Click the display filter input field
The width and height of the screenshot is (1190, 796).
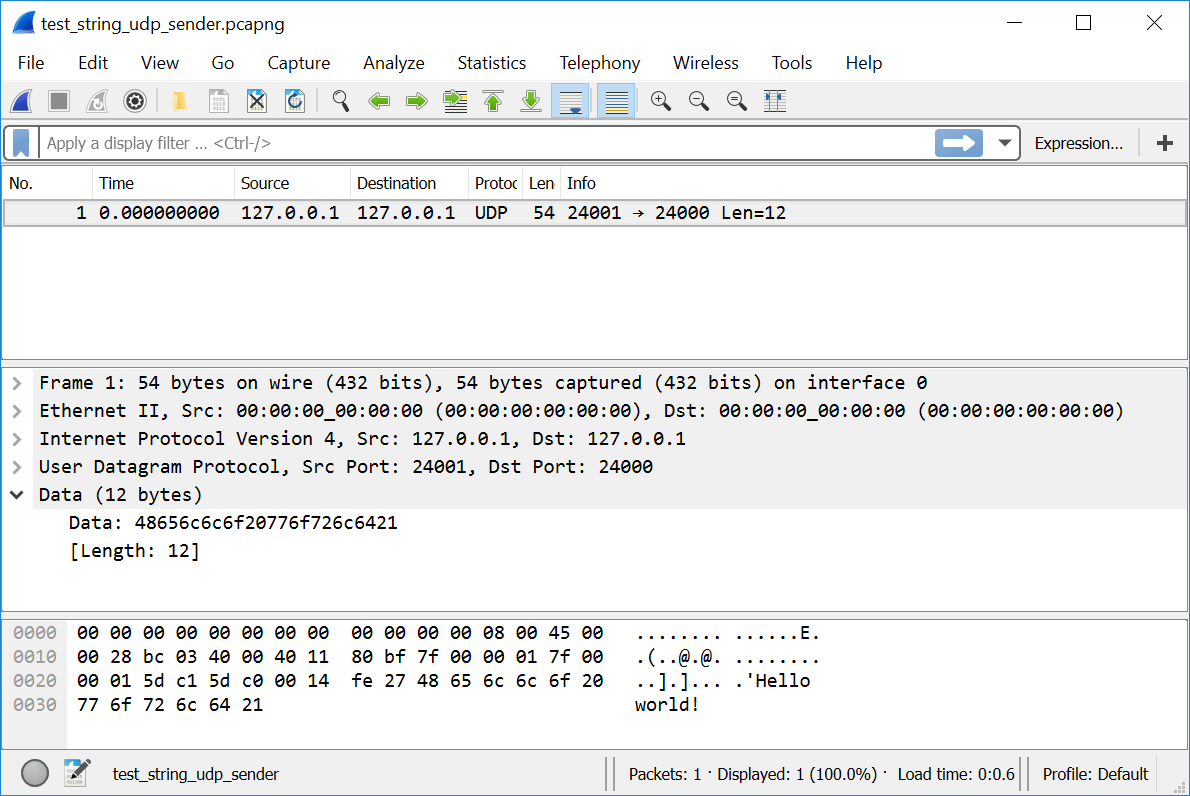(480, 143)
